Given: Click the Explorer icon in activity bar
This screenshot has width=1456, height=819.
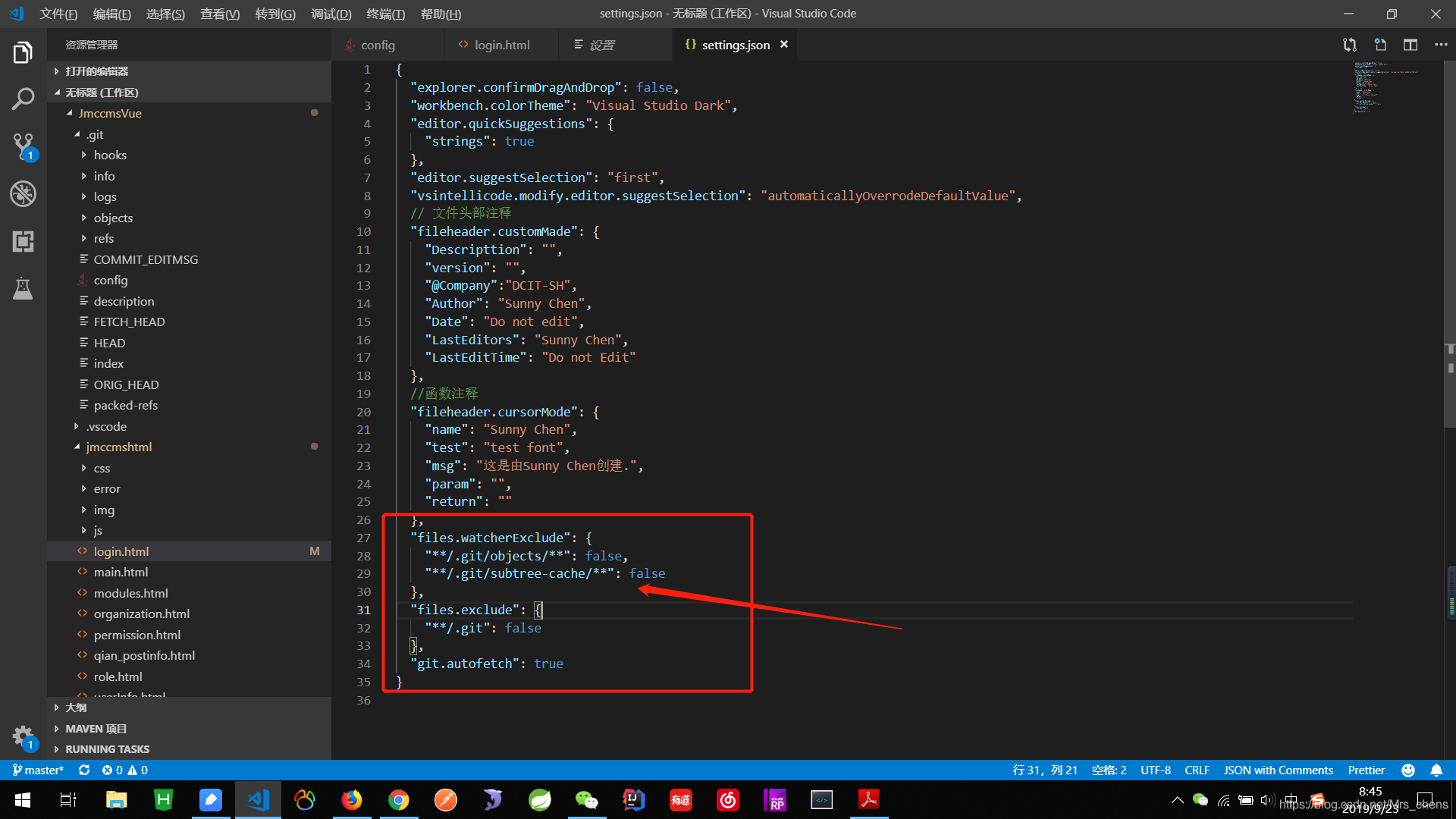Looking at the screenshot, I should pos(22,52).
